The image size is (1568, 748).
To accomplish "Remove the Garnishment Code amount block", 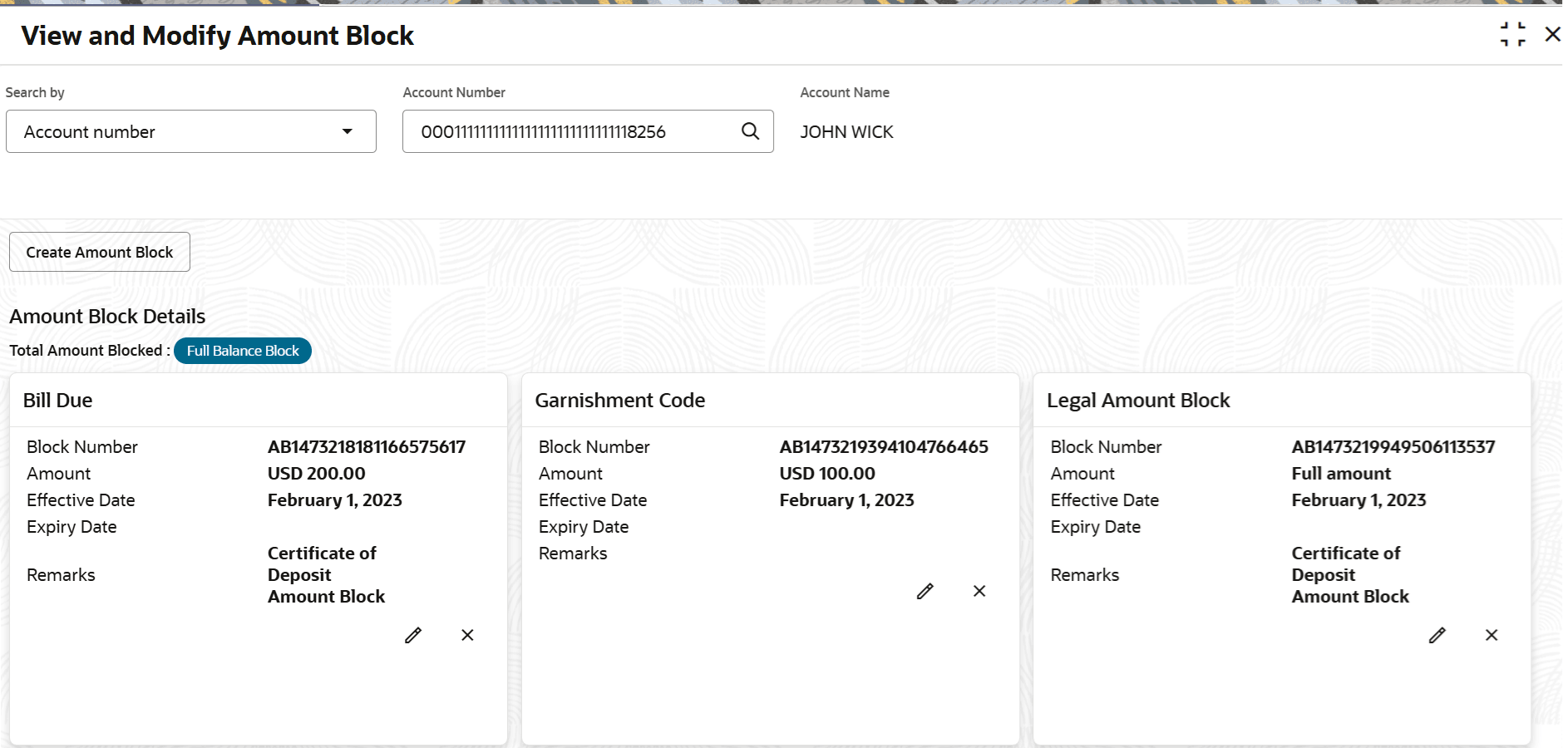I will [980, 592].
